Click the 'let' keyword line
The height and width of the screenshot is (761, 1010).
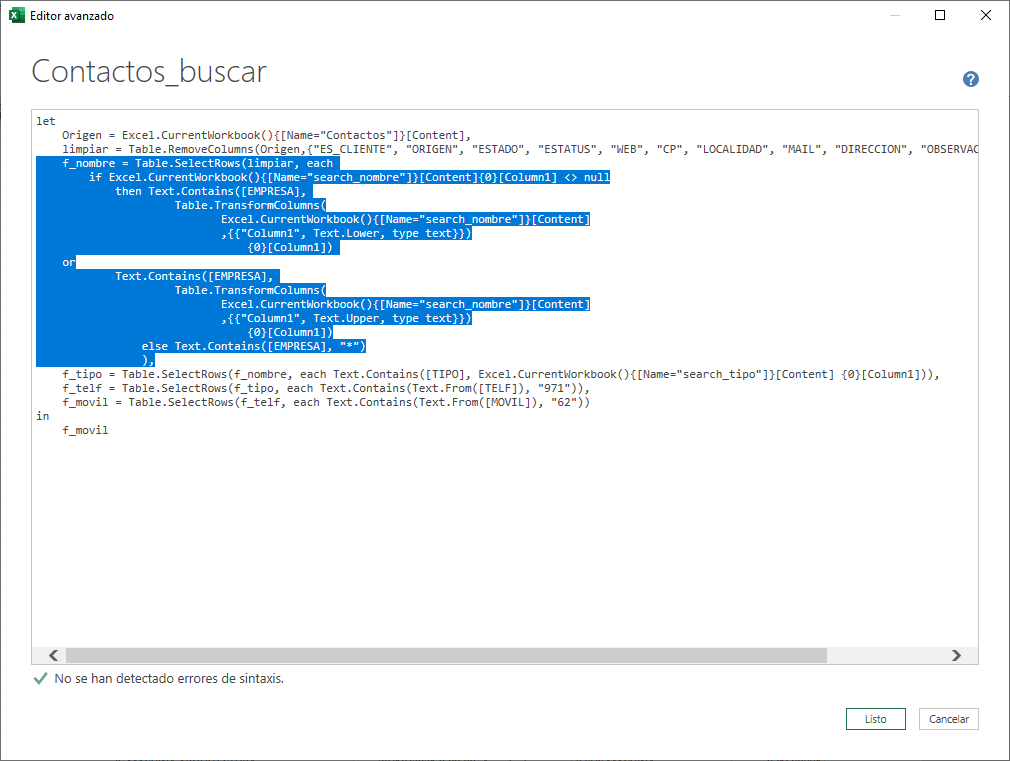tap(46, 121)
